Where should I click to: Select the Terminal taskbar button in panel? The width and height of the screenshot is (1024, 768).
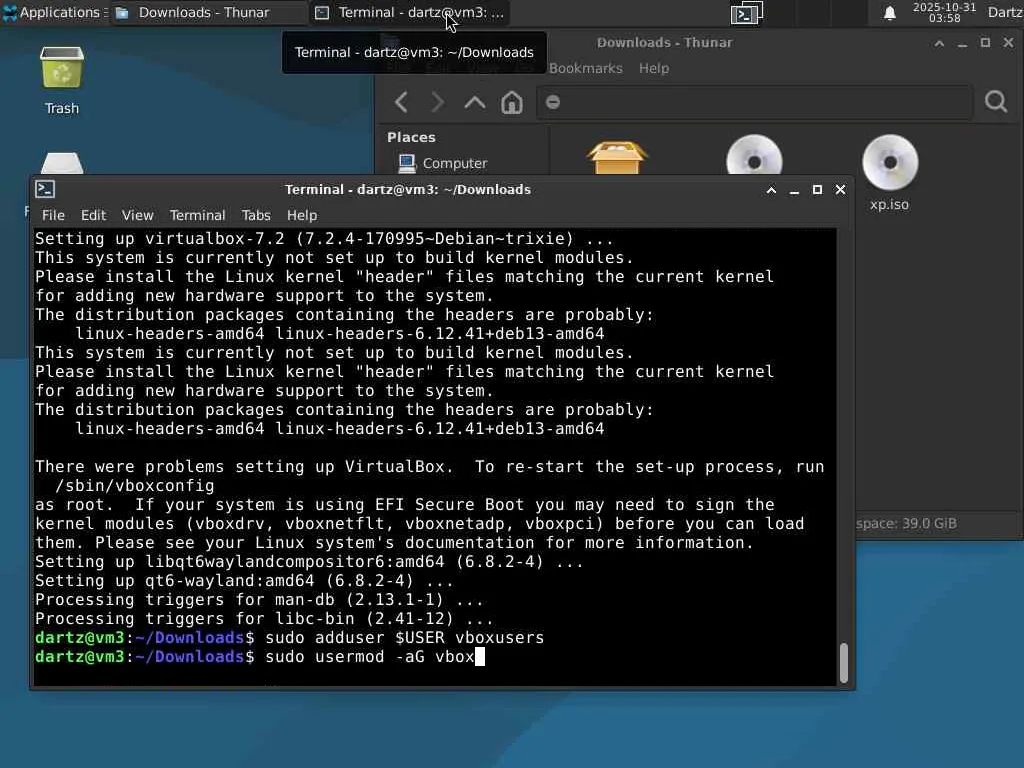point(411,12)
